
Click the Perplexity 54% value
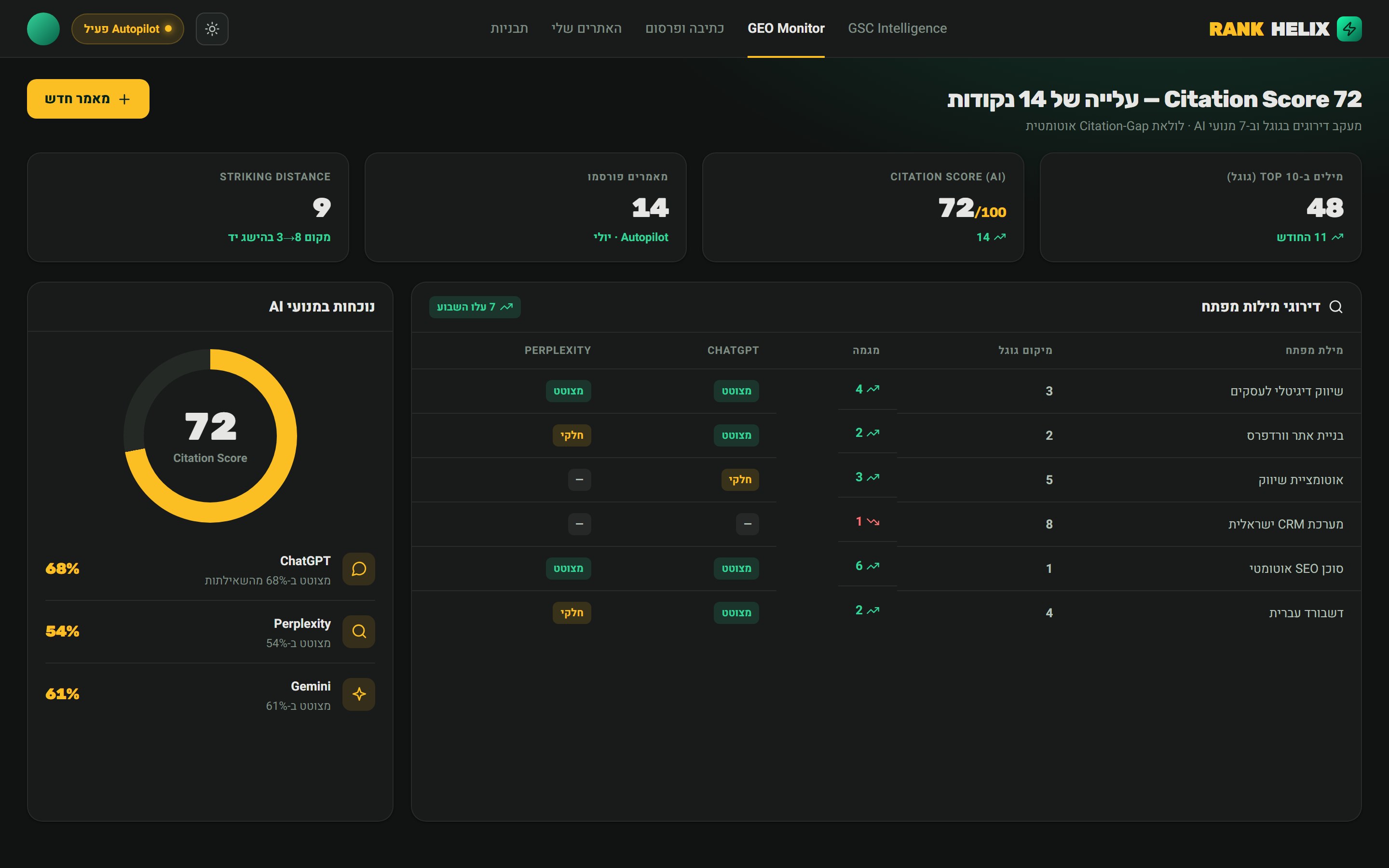(x=63, y=632)
